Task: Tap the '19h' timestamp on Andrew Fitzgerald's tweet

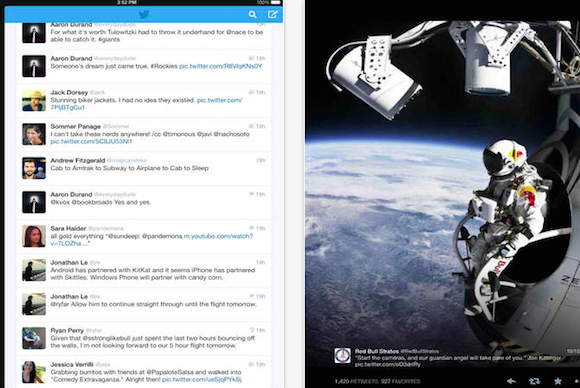Action: (261, 160)
